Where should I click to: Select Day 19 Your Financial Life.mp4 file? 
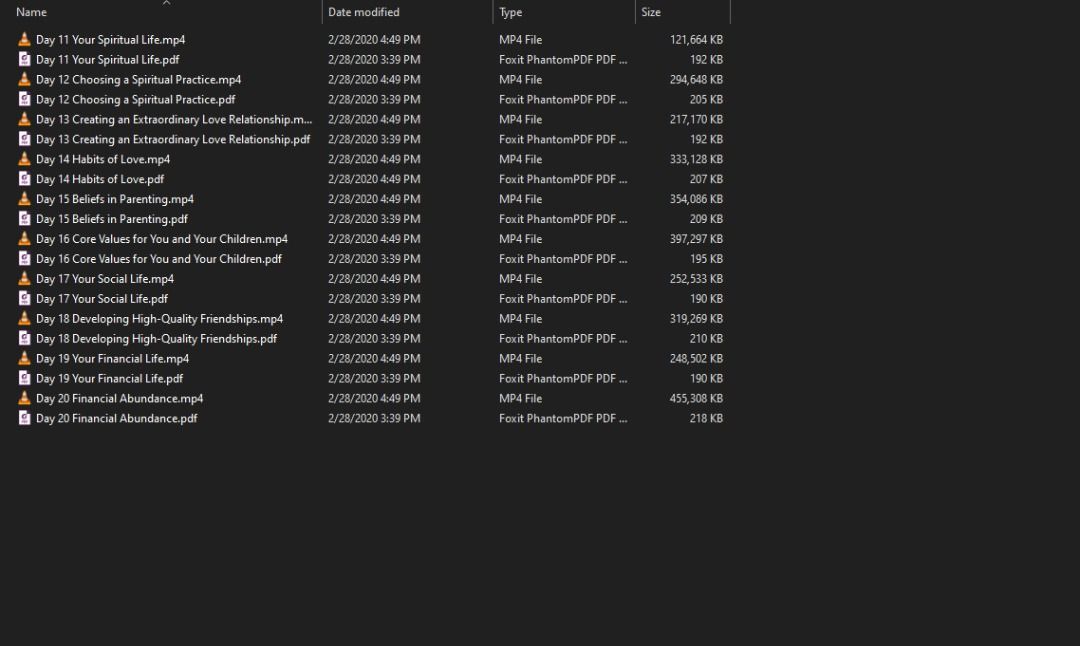click(112, 359)
